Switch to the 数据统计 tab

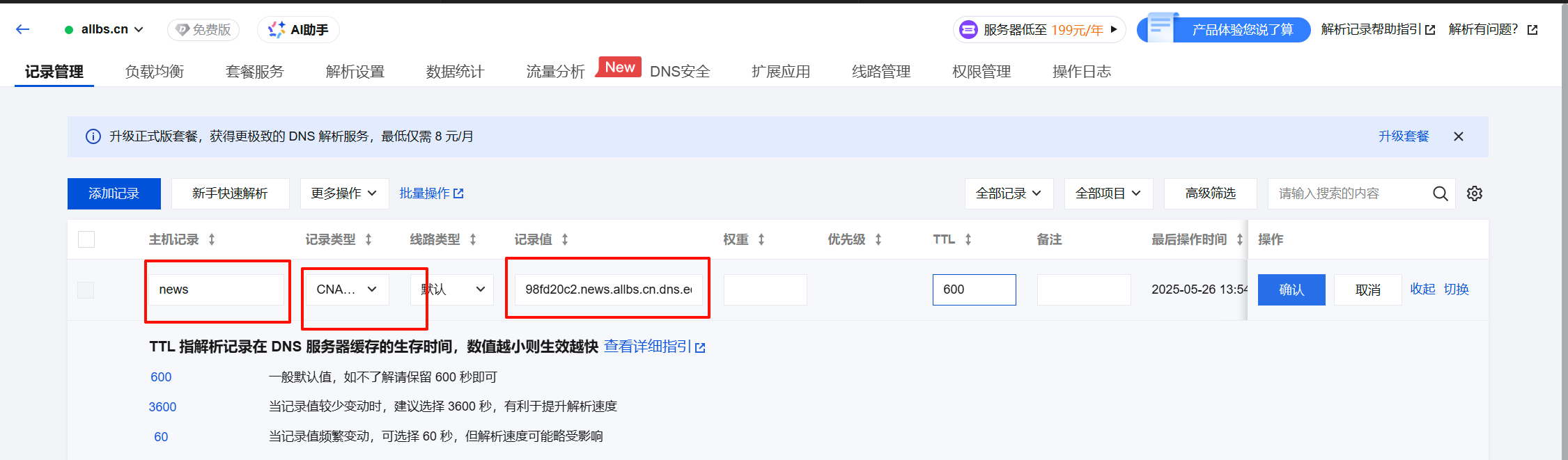tap(456, 72)
